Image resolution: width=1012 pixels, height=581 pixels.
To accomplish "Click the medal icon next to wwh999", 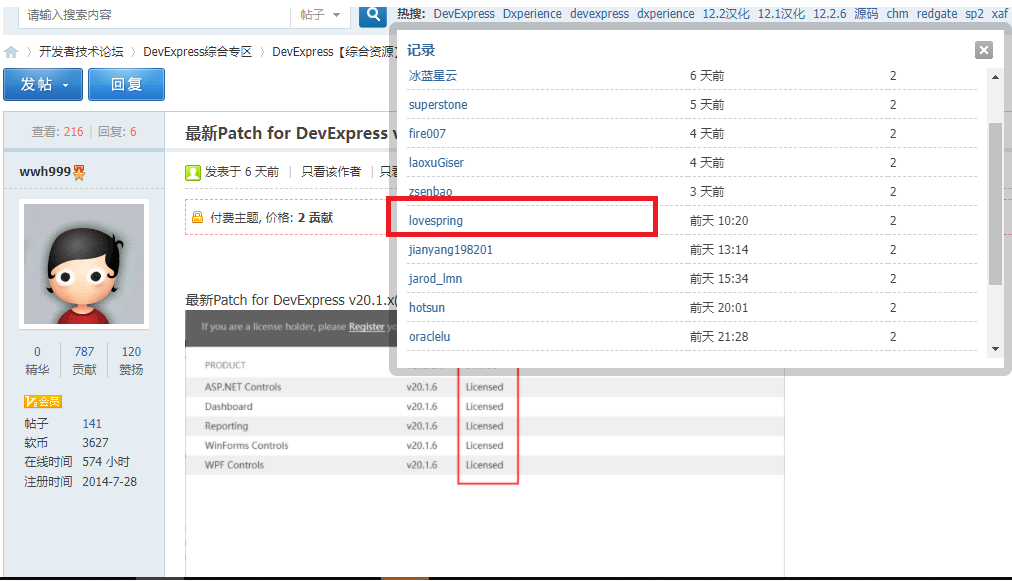I will [x=79, y=172].
